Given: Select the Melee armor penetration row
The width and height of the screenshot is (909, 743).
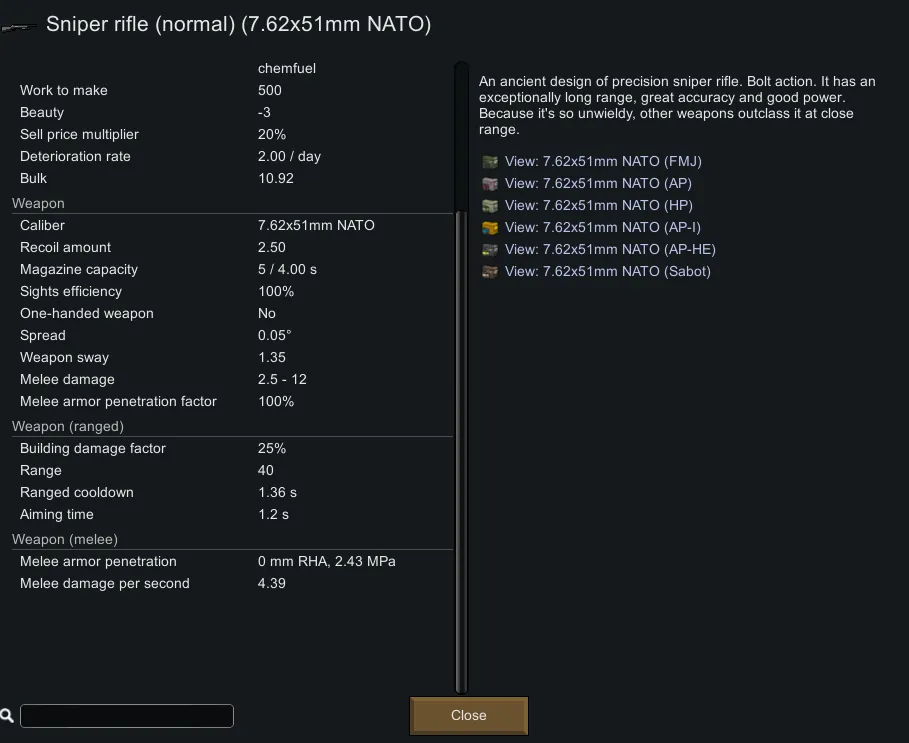Looking at the screenshot, I should pyautogui.click(x=230, y=562).
